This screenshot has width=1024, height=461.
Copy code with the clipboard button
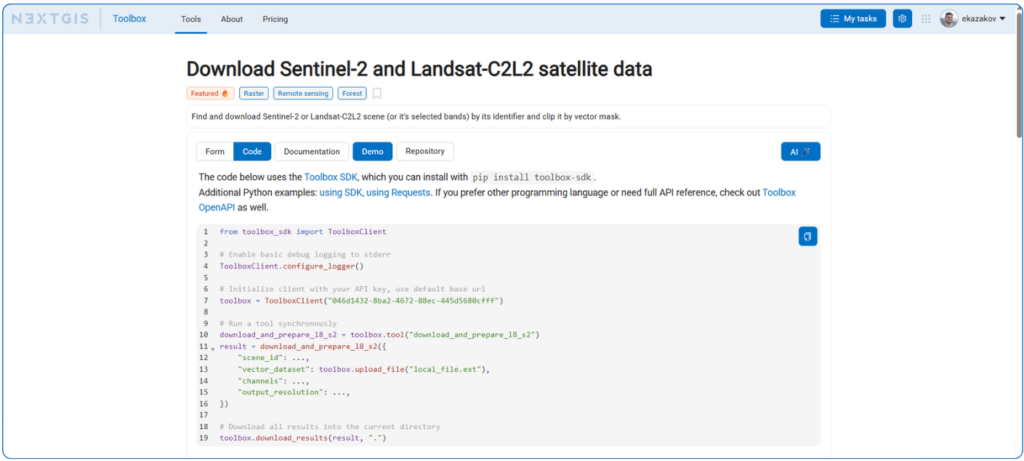pyautogui.click(x=808, y=236)
